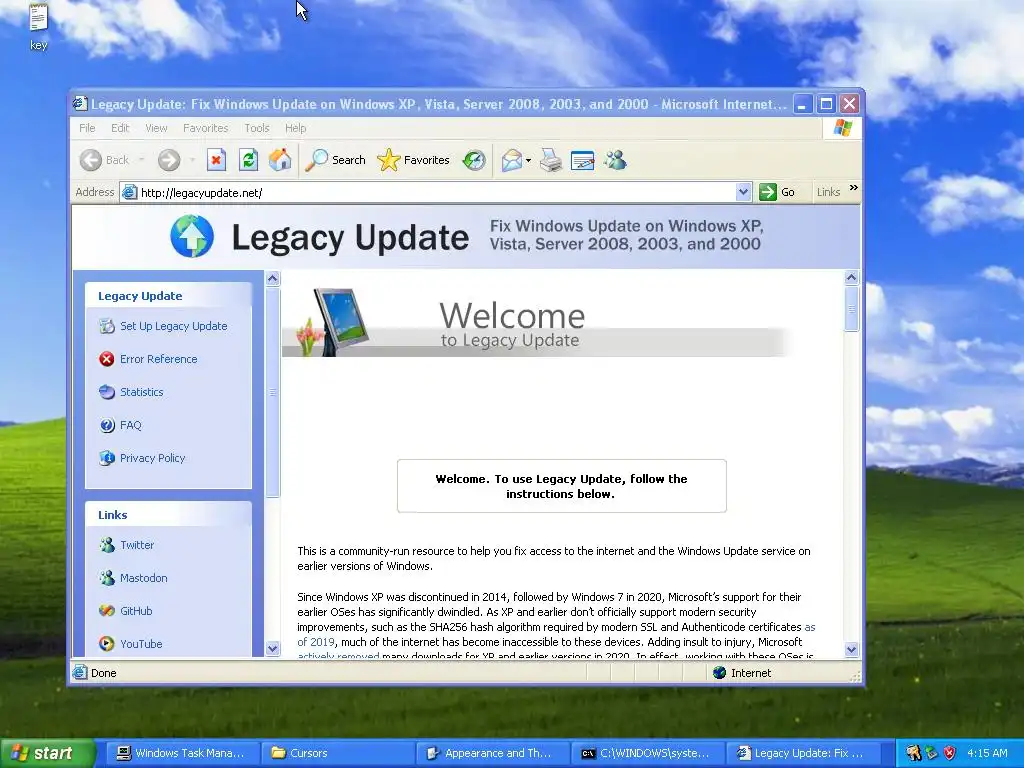
Task: Click the Start button
Action: 47,753
